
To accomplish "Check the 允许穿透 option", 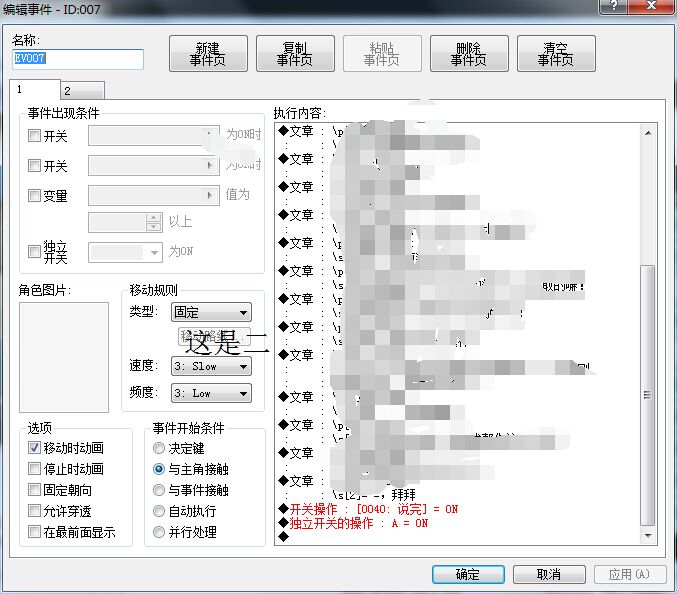I will tap(34, 511).
